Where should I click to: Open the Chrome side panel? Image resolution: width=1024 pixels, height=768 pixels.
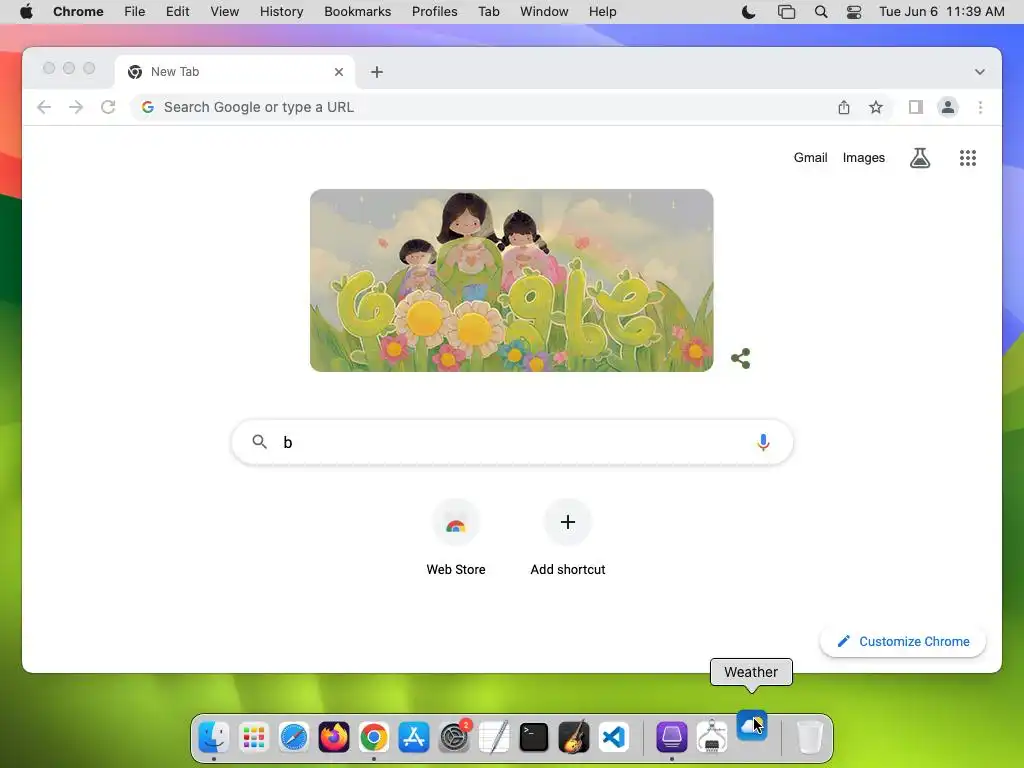pos(916,107)
